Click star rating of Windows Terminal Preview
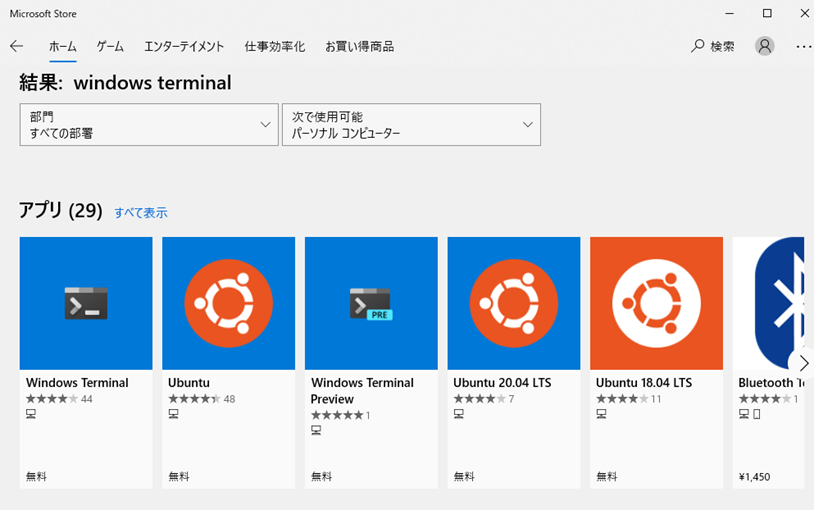Screen dimensions: 814x510 tap(337, 415)
